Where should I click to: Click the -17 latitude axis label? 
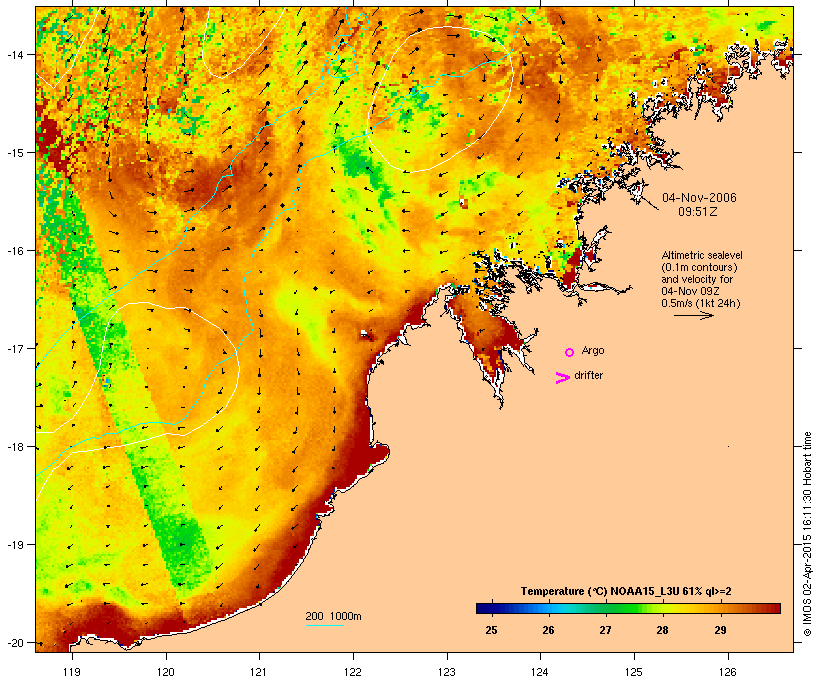click(x=14, y=348)
